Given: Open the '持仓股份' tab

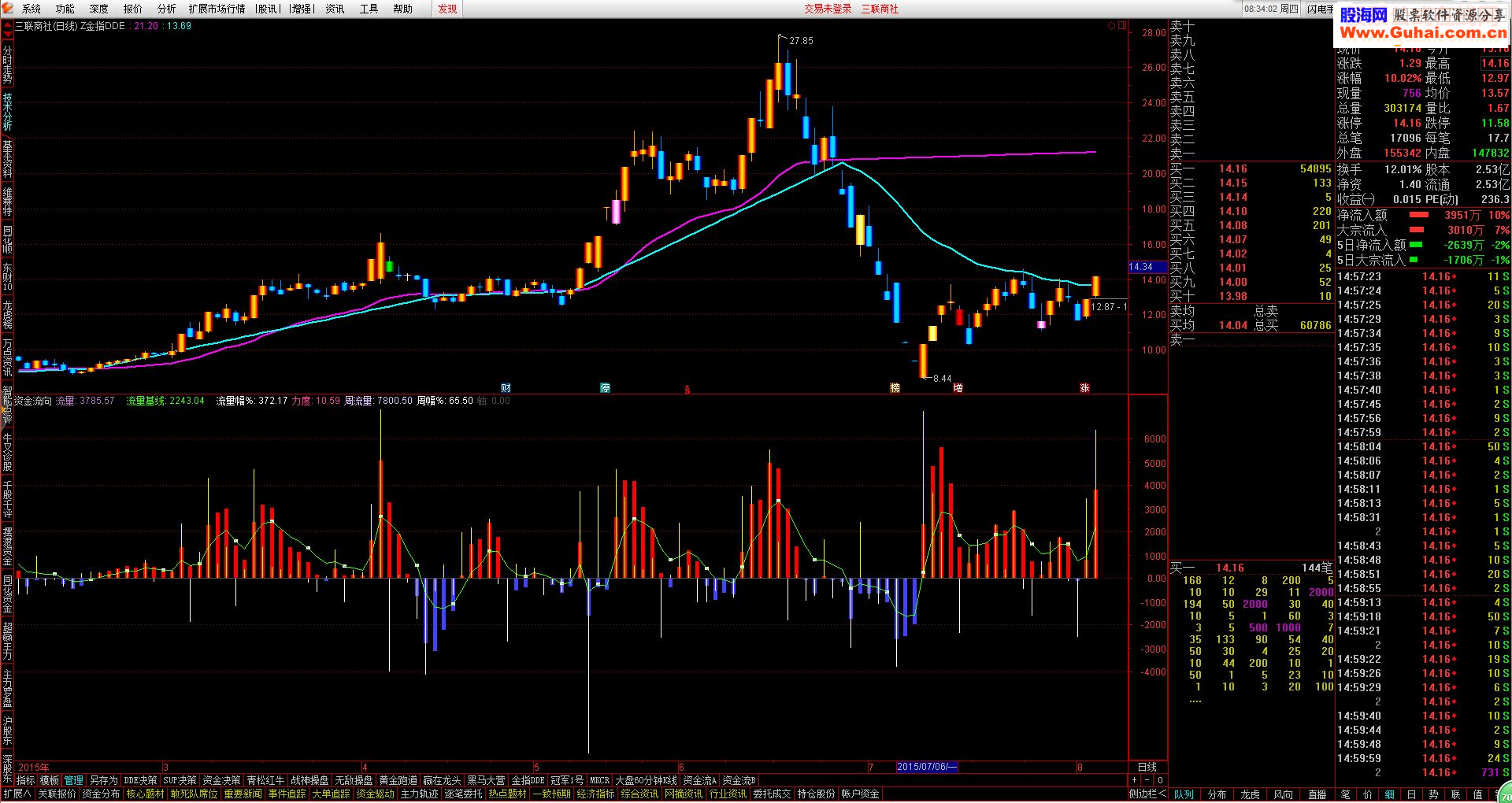Looking at the screenshot, I should [x=817, y=794].
